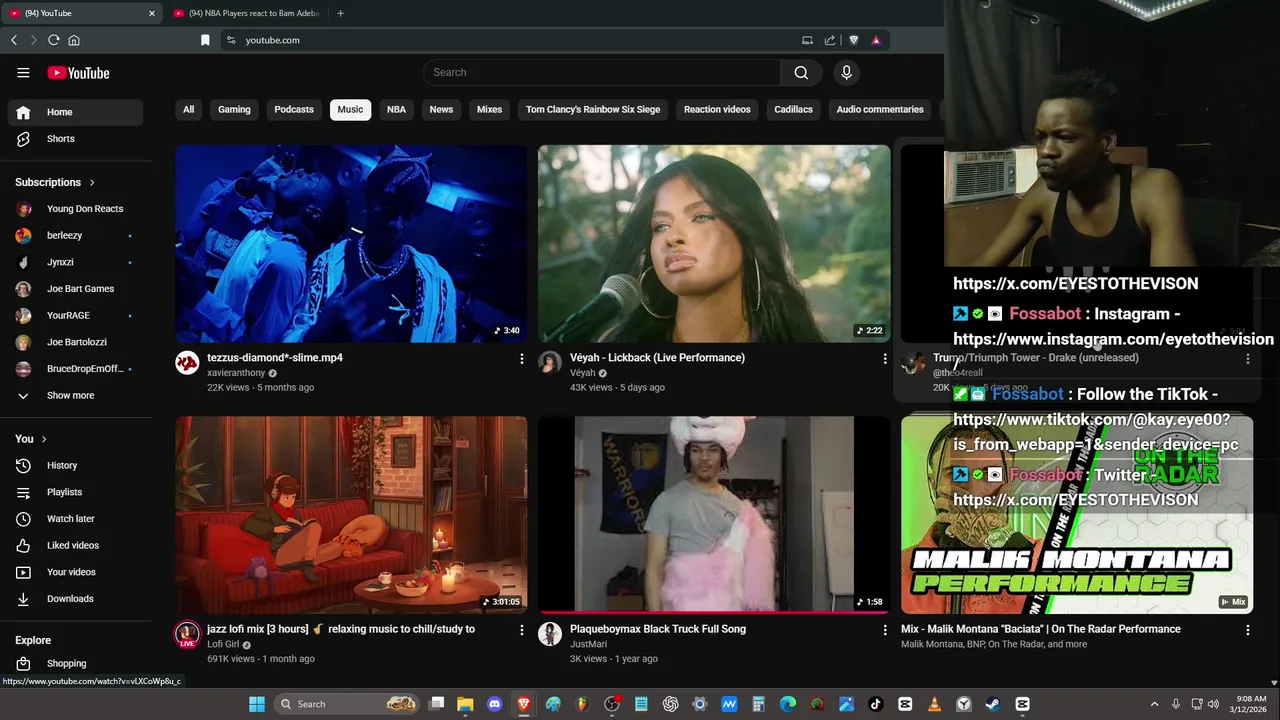
Task: Open the YouTube hamburger guide menu
Action: (x=23, y=73)
